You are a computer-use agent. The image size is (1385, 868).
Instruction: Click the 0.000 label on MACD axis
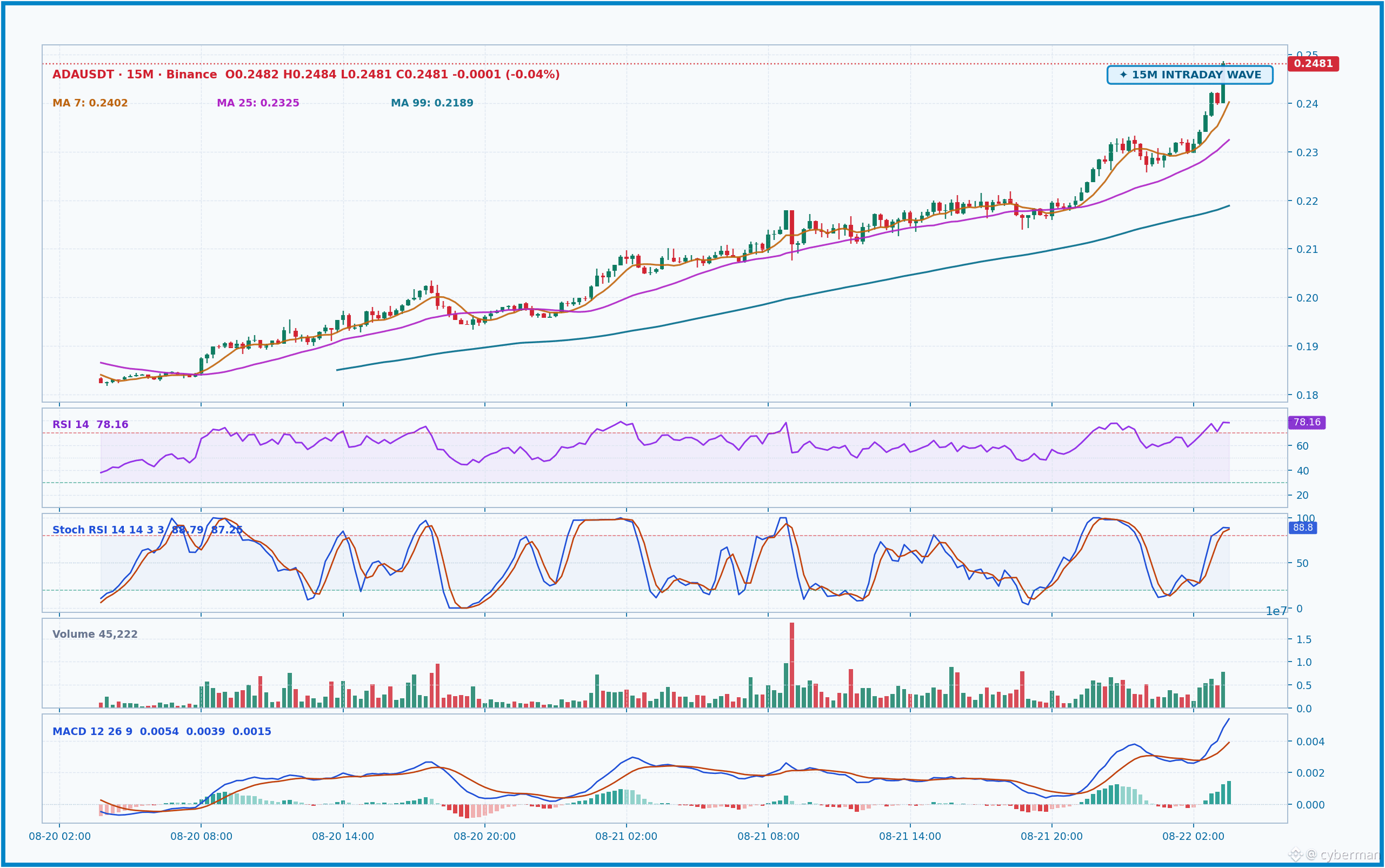pos(1310,805)
